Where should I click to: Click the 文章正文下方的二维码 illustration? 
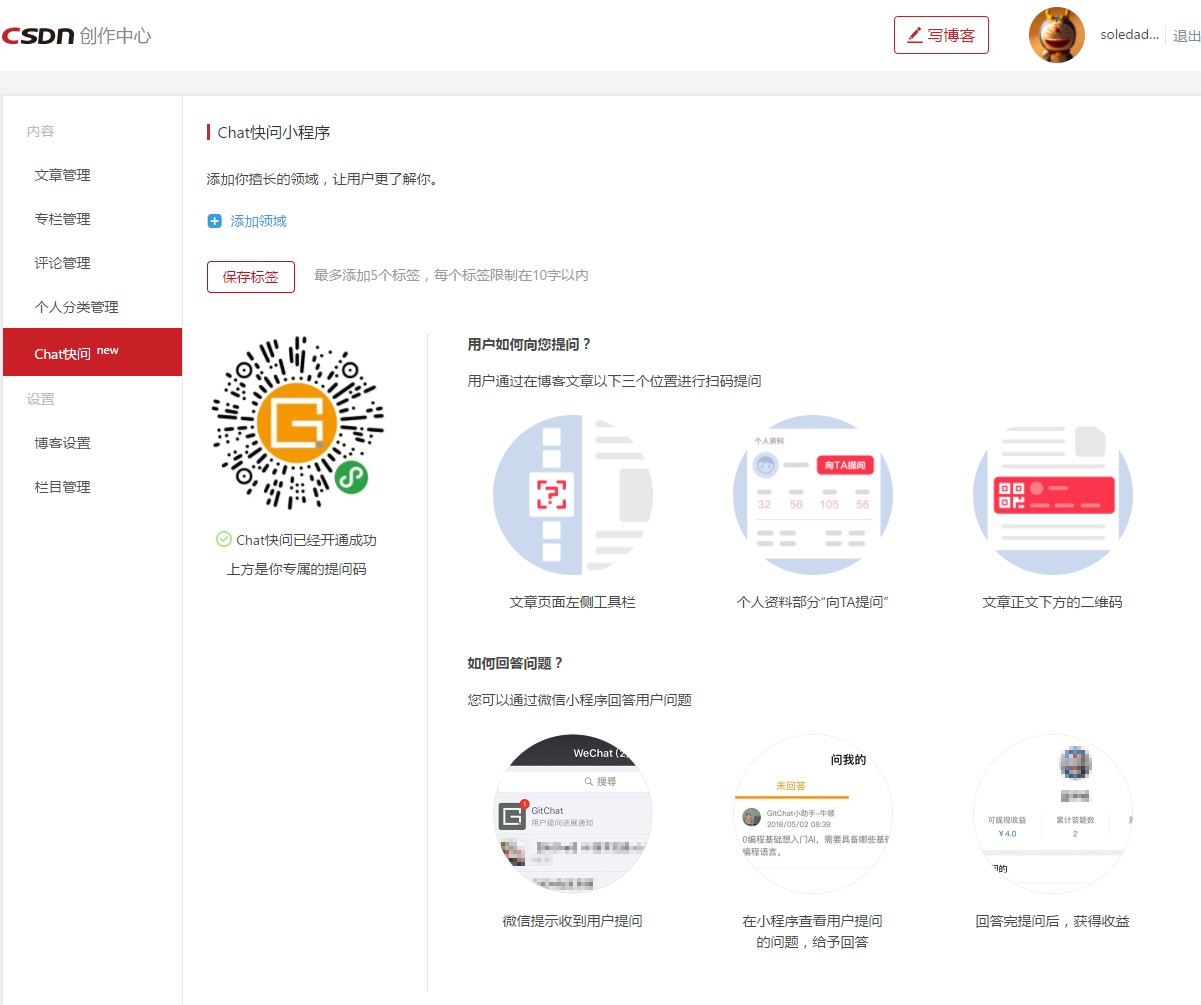[1053, 495]
